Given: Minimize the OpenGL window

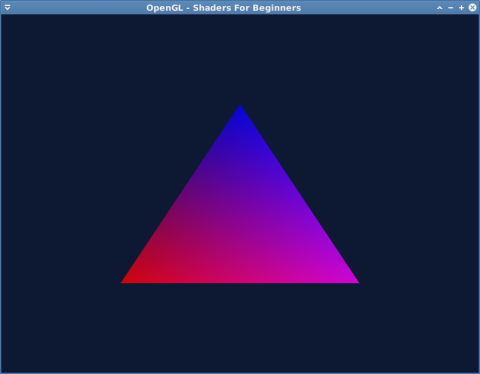Looking at the screenshot, I should click(x=451, y=8).
